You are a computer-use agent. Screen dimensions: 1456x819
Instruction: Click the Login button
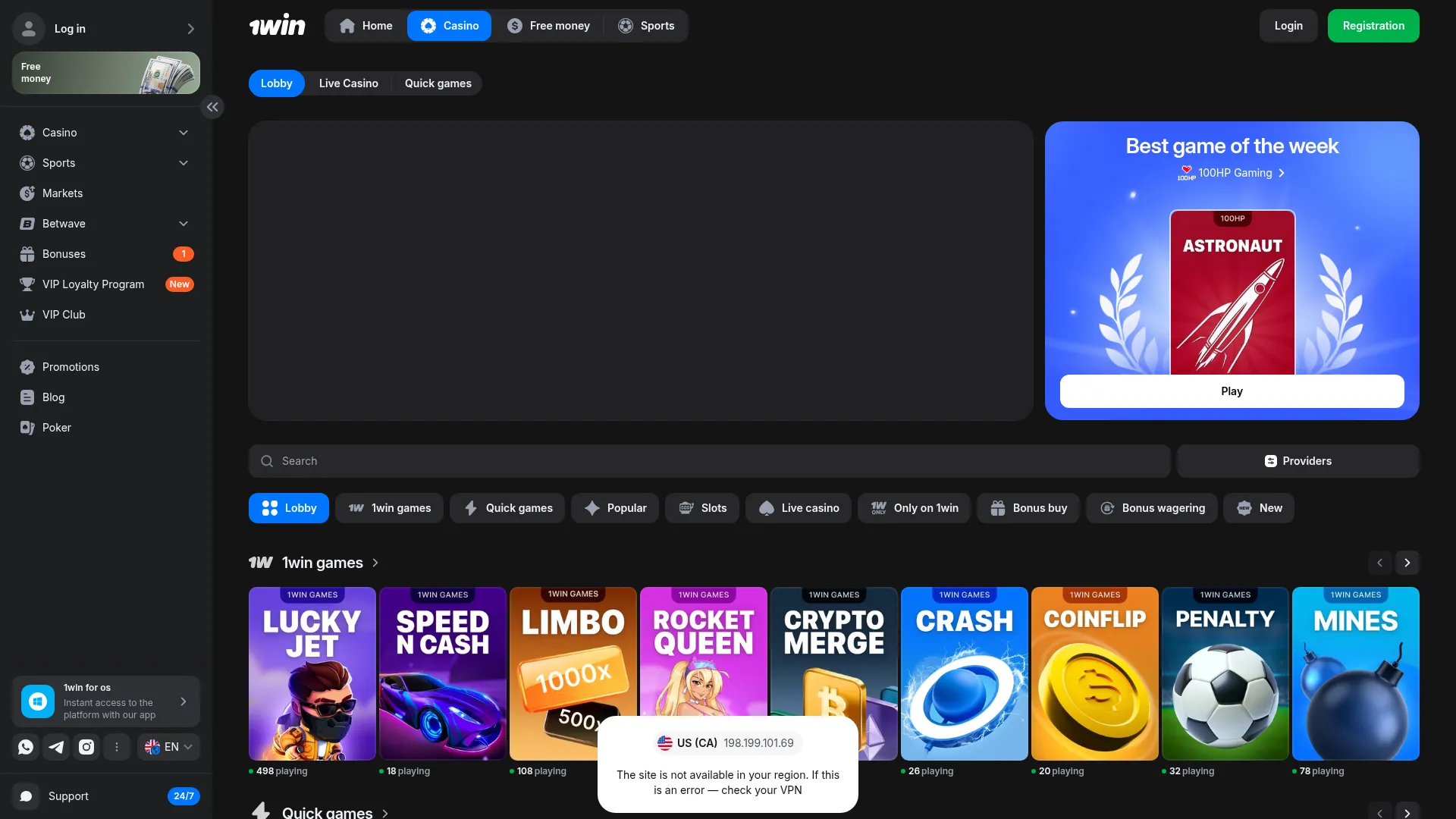coord(1288,26)
